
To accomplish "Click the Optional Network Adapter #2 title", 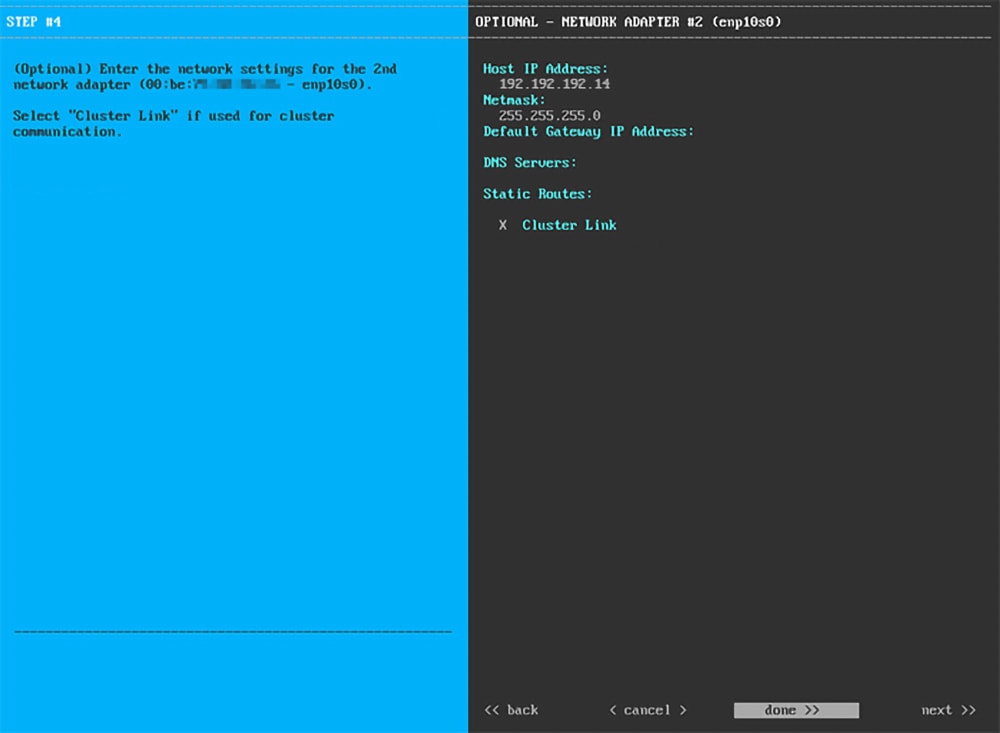I will click(x=628, y=22).
